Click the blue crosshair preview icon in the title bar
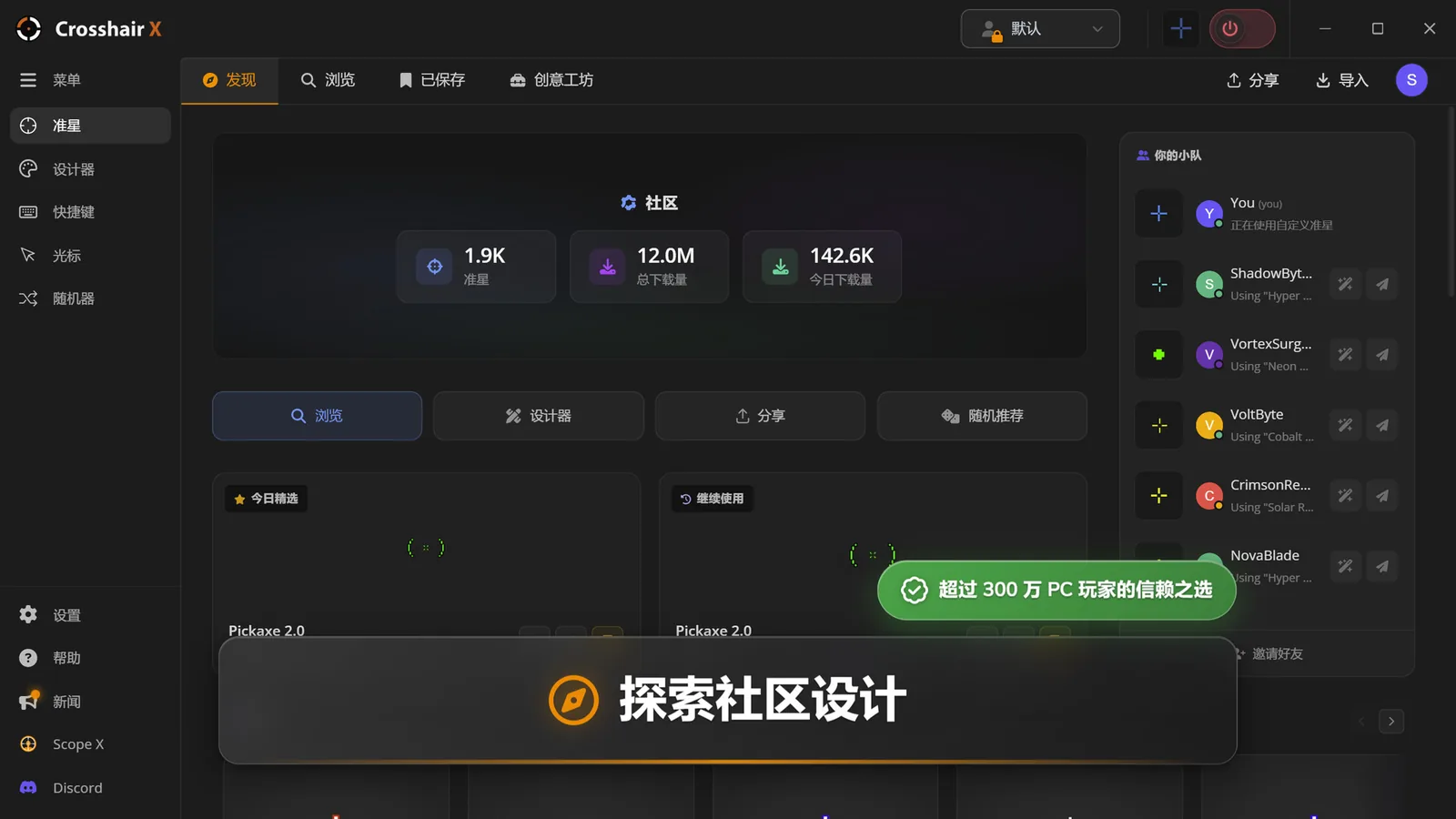This screenshot has width=1456, height=819. [1180, 29]
